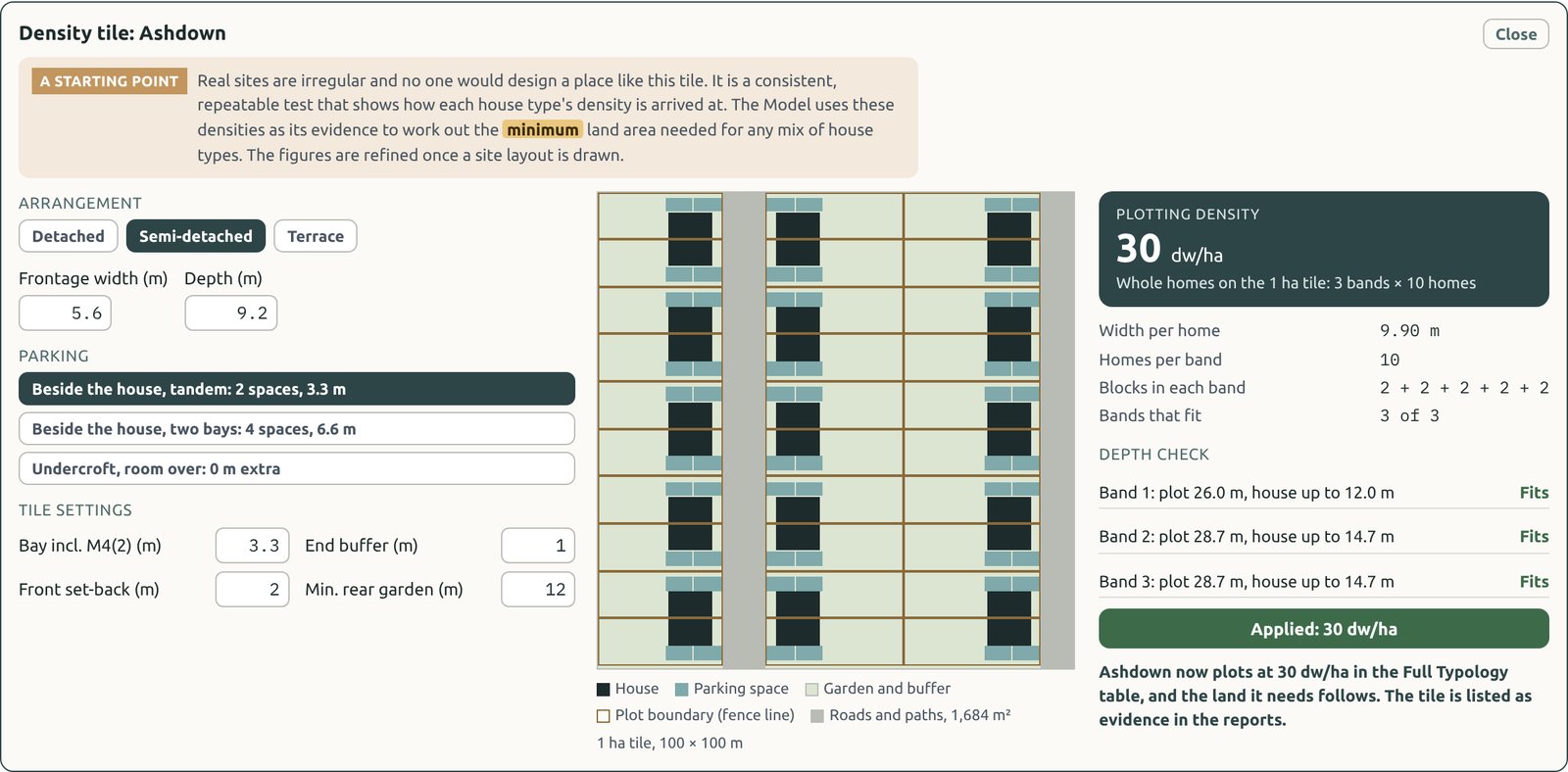Choose two bays parking, 4 spaces
The image size is (1568, 772).
pyautogui.click(x=297, y=429)
